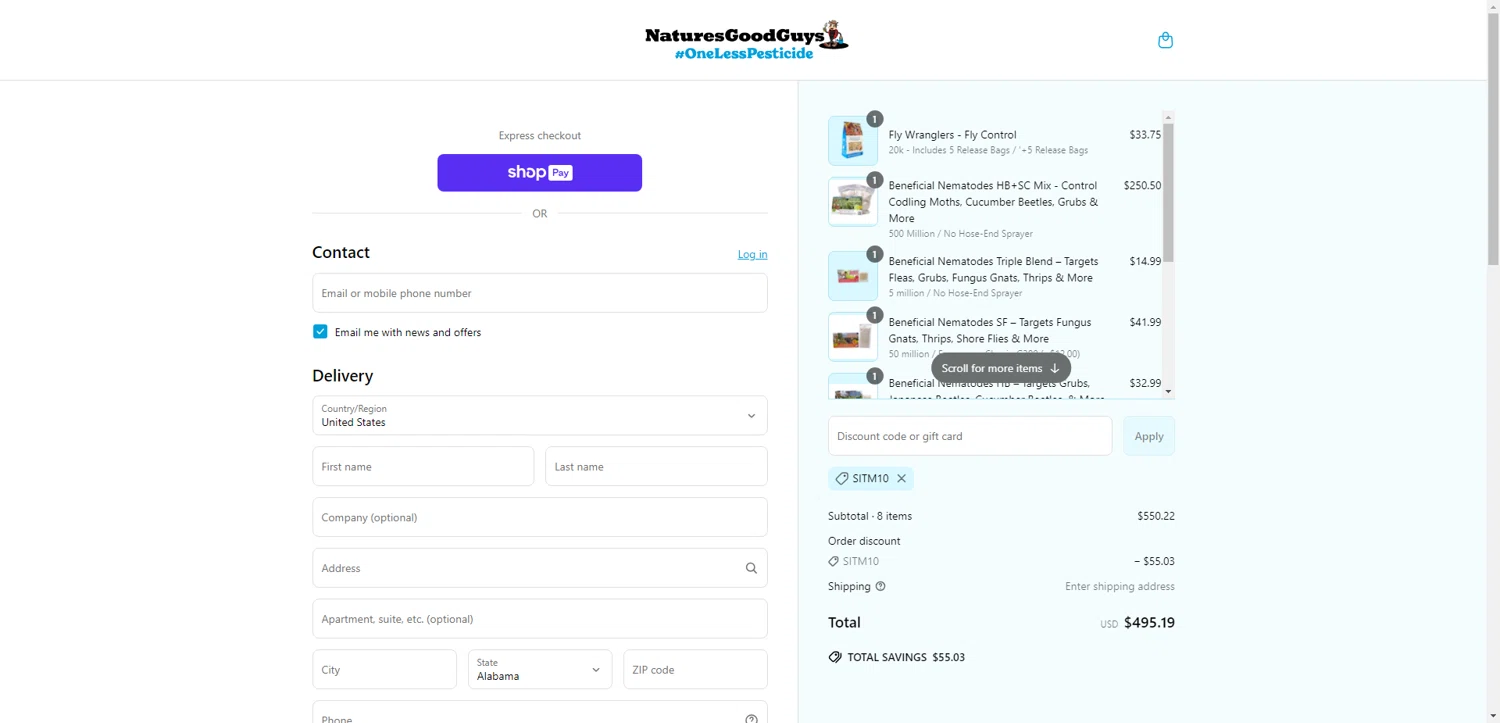Click the $550.22 subtotal amount
Screen dimensions: 1500x723
1156,517
